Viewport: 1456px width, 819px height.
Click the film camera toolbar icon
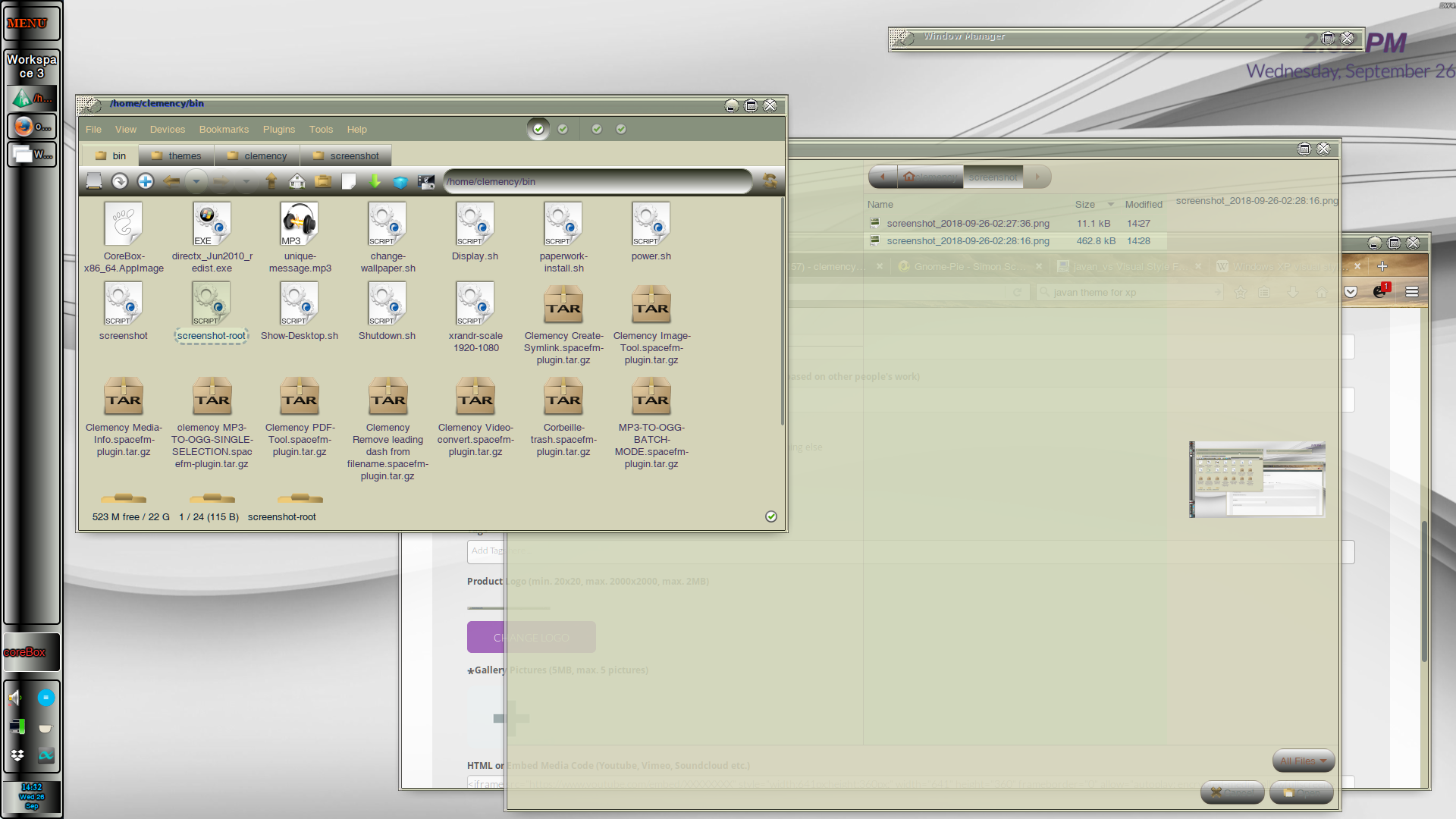tap(426, 181)
